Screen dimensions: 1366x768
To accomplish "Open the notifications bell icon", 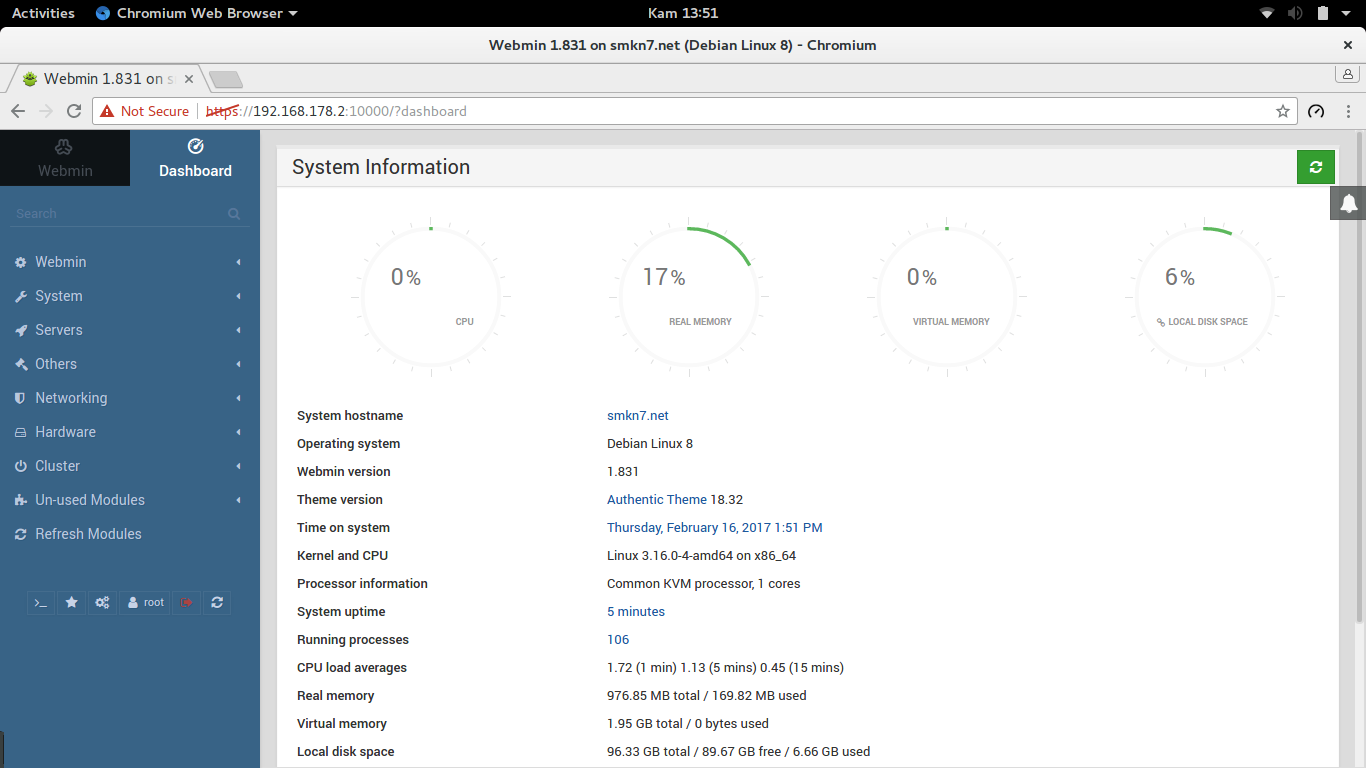I will tap(1348, 203).
